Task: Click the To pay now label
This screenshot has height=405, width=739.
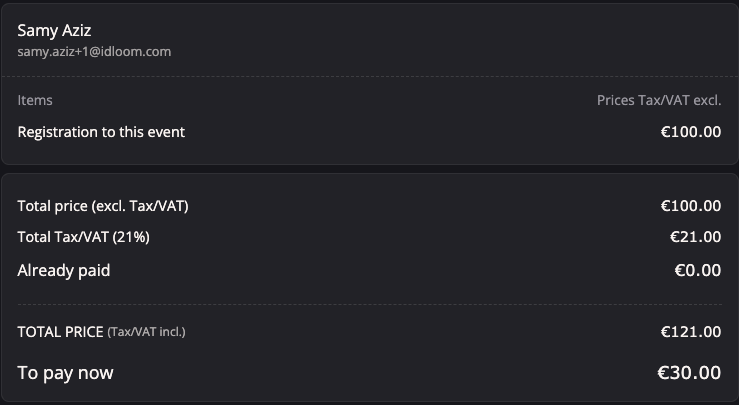Action: click(65, 373)
